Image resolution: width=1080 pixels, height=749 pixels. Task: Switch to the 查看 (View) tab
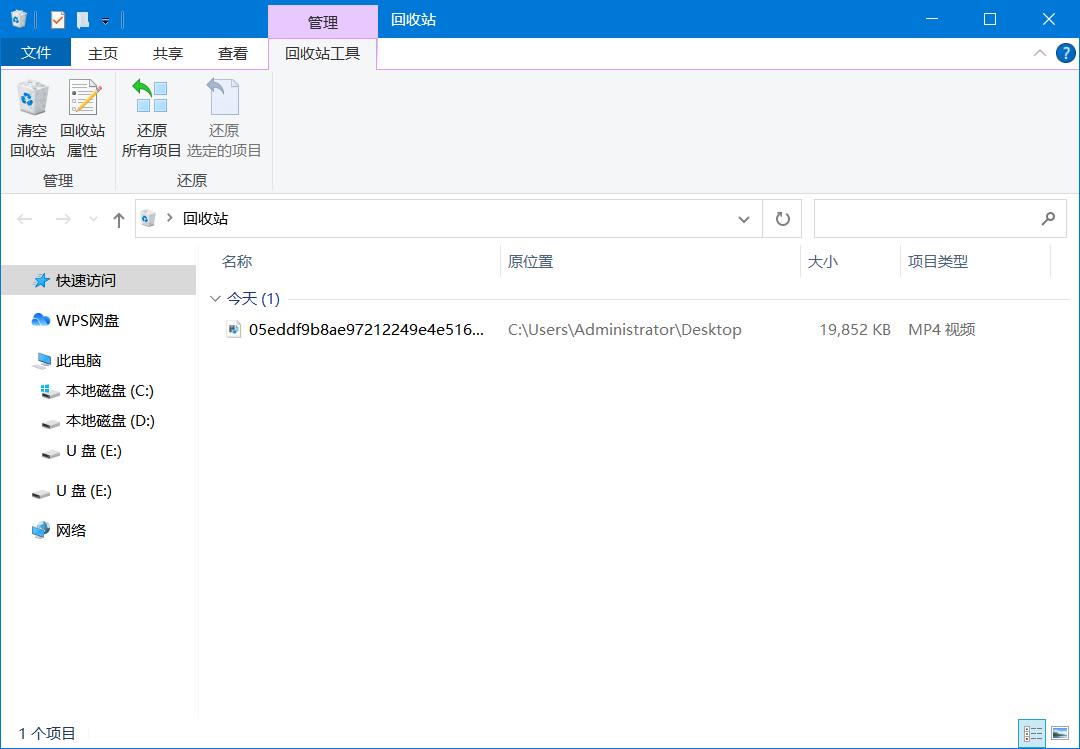232,53
